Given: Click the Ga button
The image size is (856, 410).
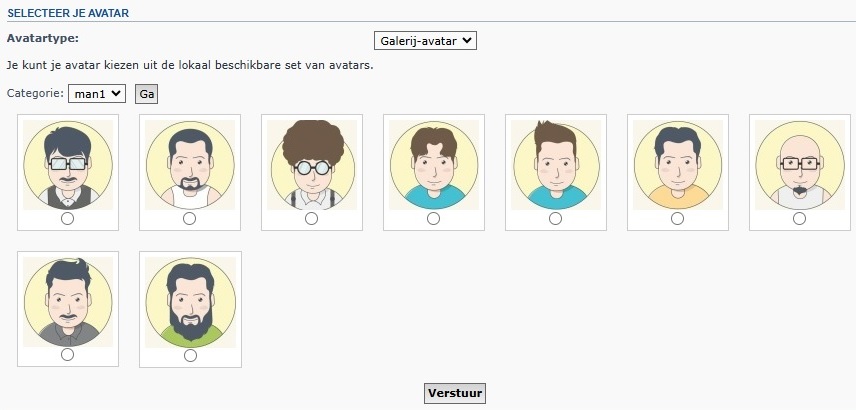Looking at the screenshot, I should tap(146, 93).
